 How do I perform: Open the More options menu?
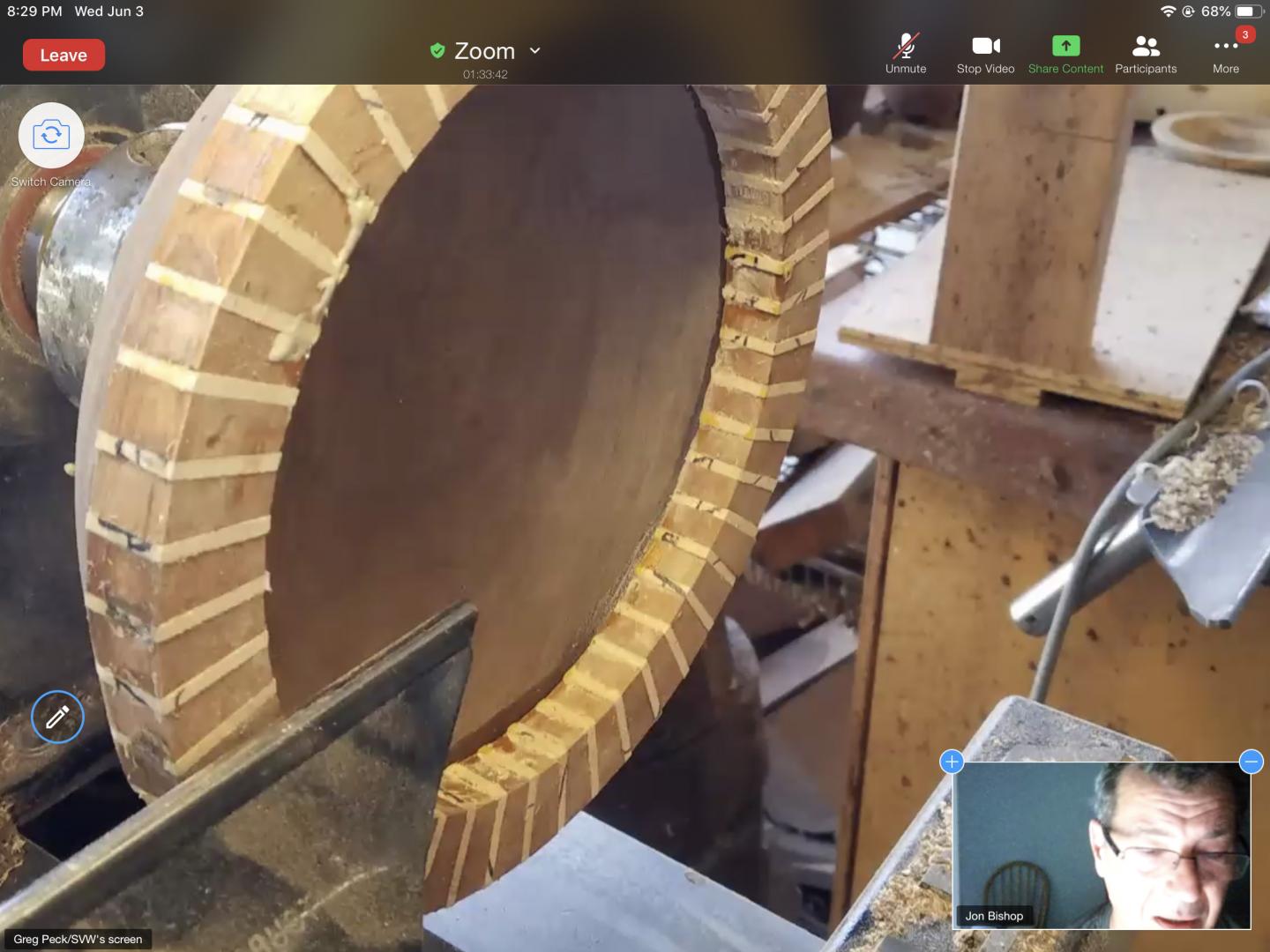point(1226,54)
